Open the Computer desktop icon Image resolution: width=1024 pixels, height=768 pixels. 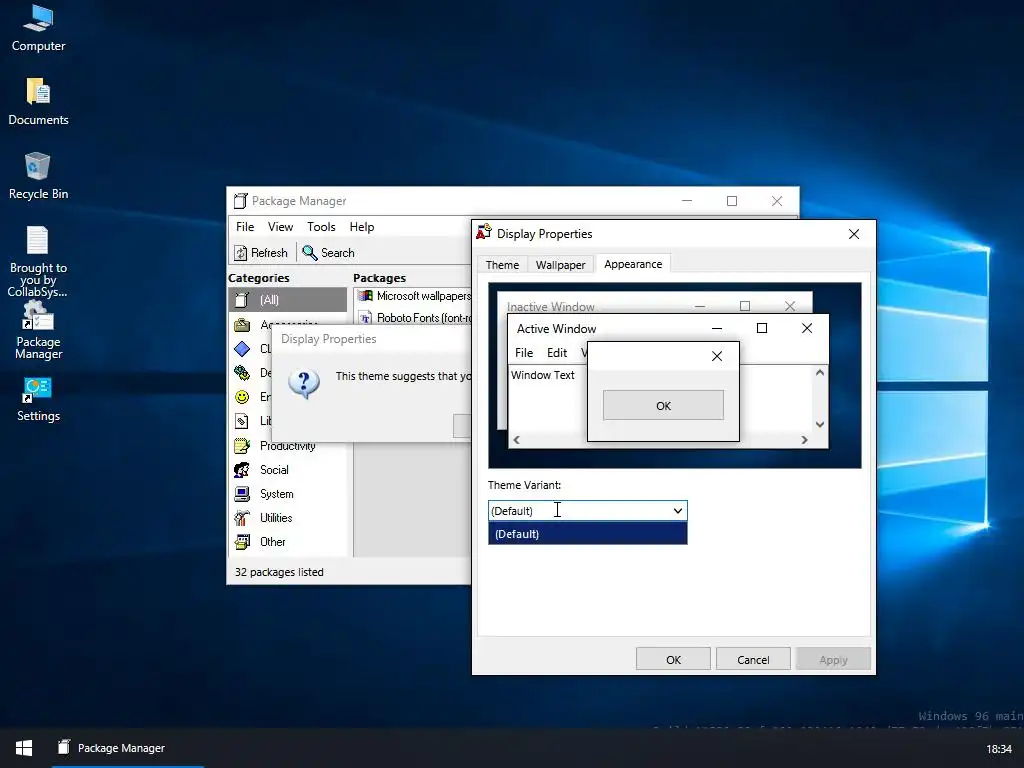coord(38,27)
